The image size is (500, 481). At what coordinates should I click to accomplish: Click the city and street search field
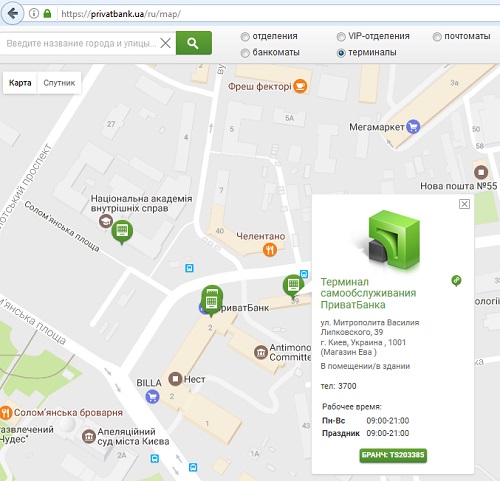(x=81, y=43)
